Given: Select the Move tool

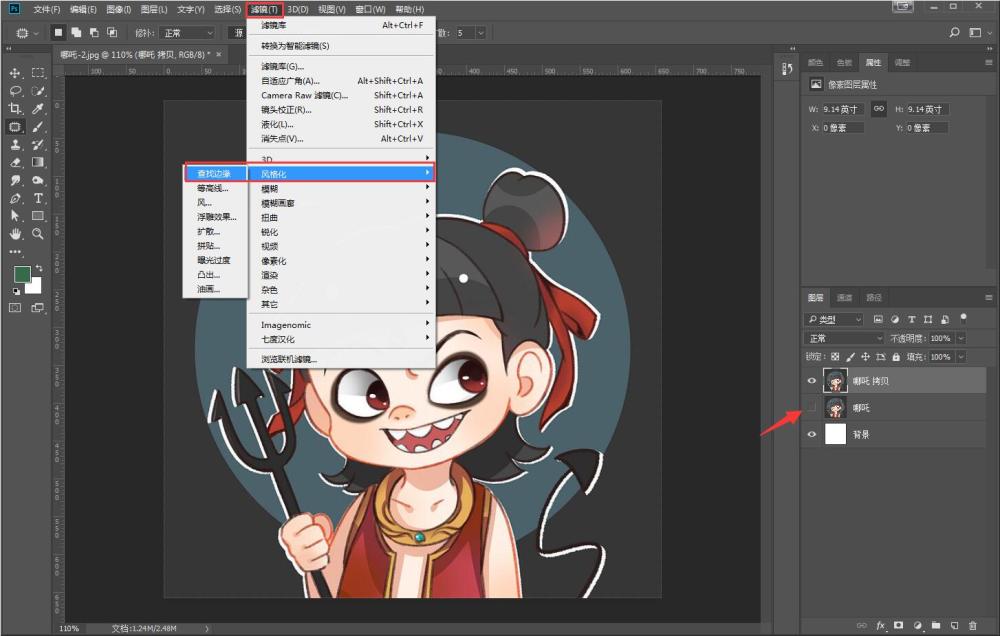Looking at the screenshot, I should pos(15,73).
